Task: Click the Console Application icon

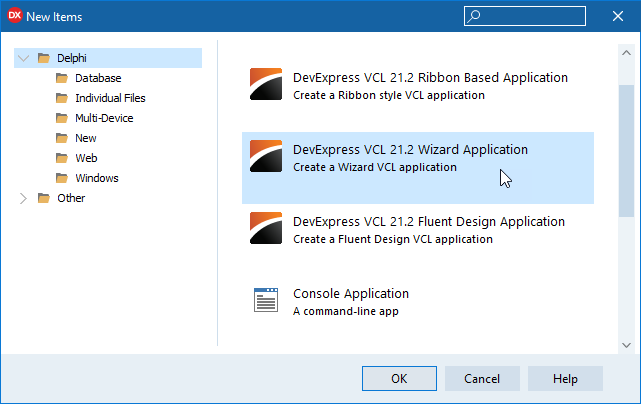Action: [266, 300]
